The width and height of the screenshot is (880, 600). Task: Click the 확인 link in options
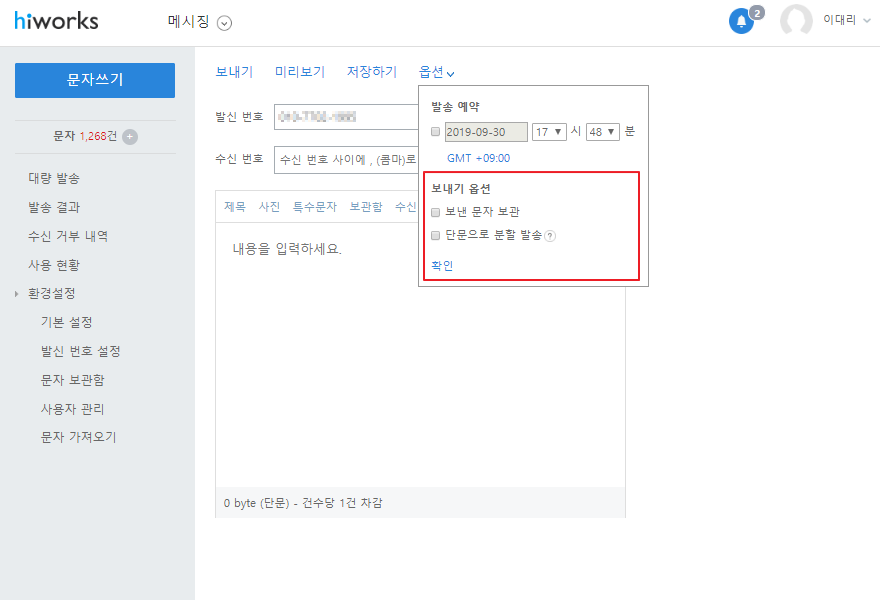pos(442,265)
